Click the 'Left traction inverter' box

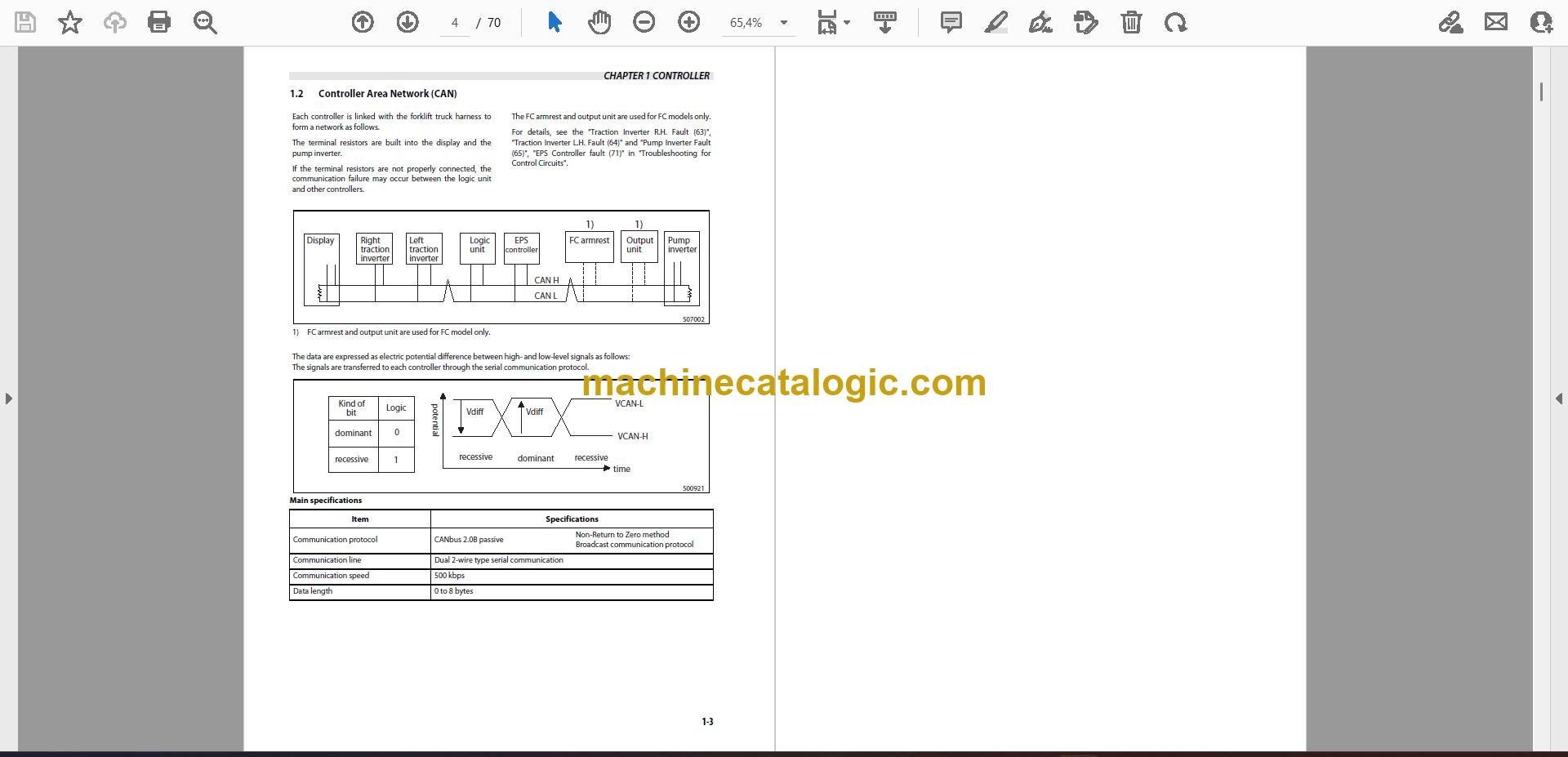point(424,248)
